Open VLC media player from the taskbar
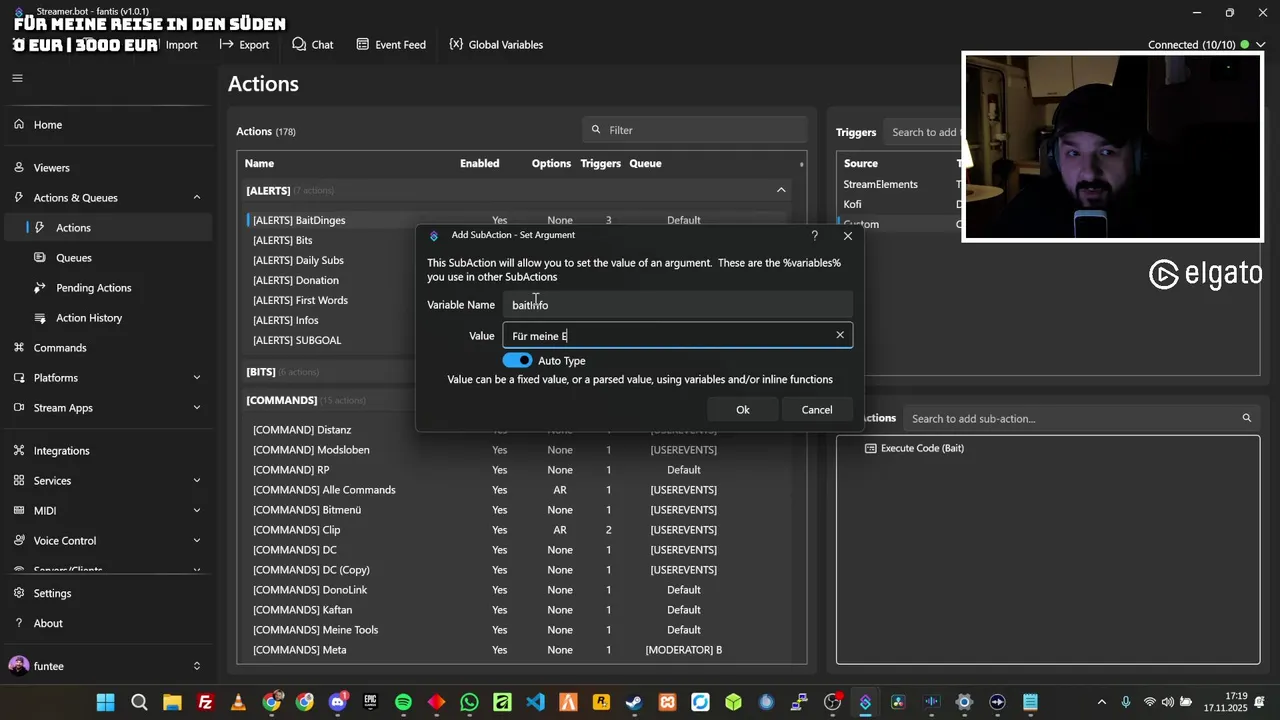 coord(238,702)
